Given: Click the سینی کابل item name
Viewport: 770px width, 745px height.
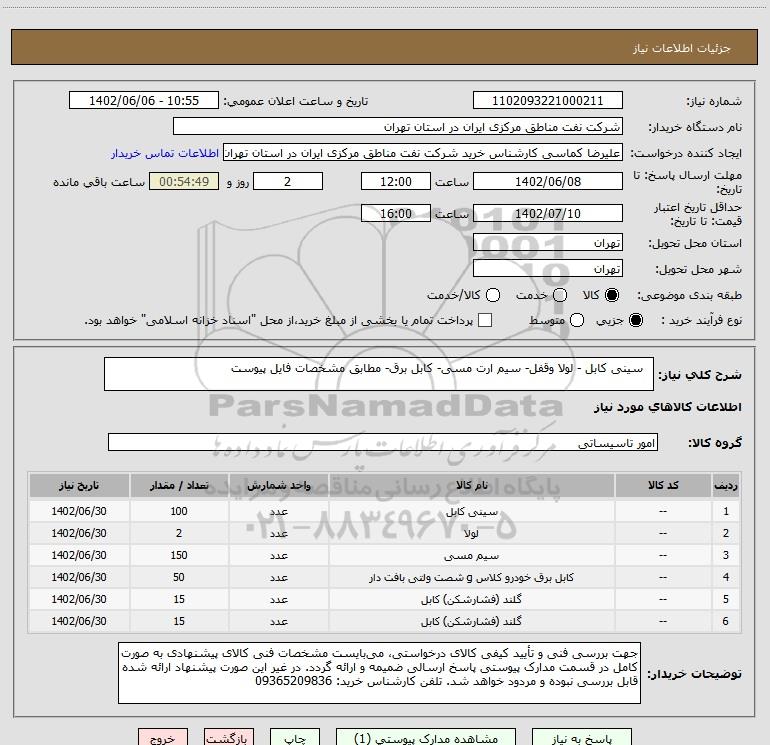Looking at the screenshot, I should click(471, 512).
